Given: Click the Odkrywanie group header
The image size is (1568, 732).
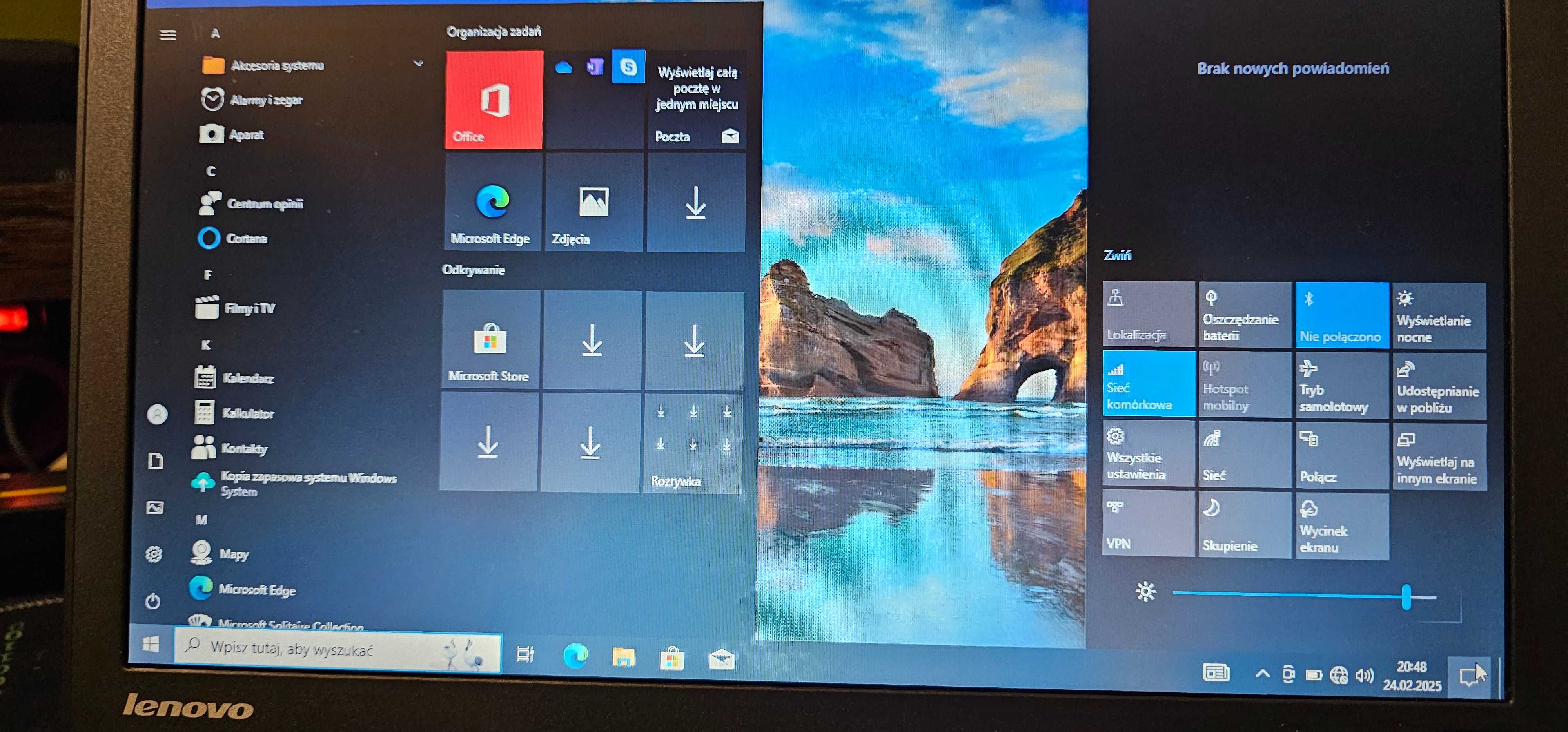Looking at the screenshot, I should [x=474, y=270].
